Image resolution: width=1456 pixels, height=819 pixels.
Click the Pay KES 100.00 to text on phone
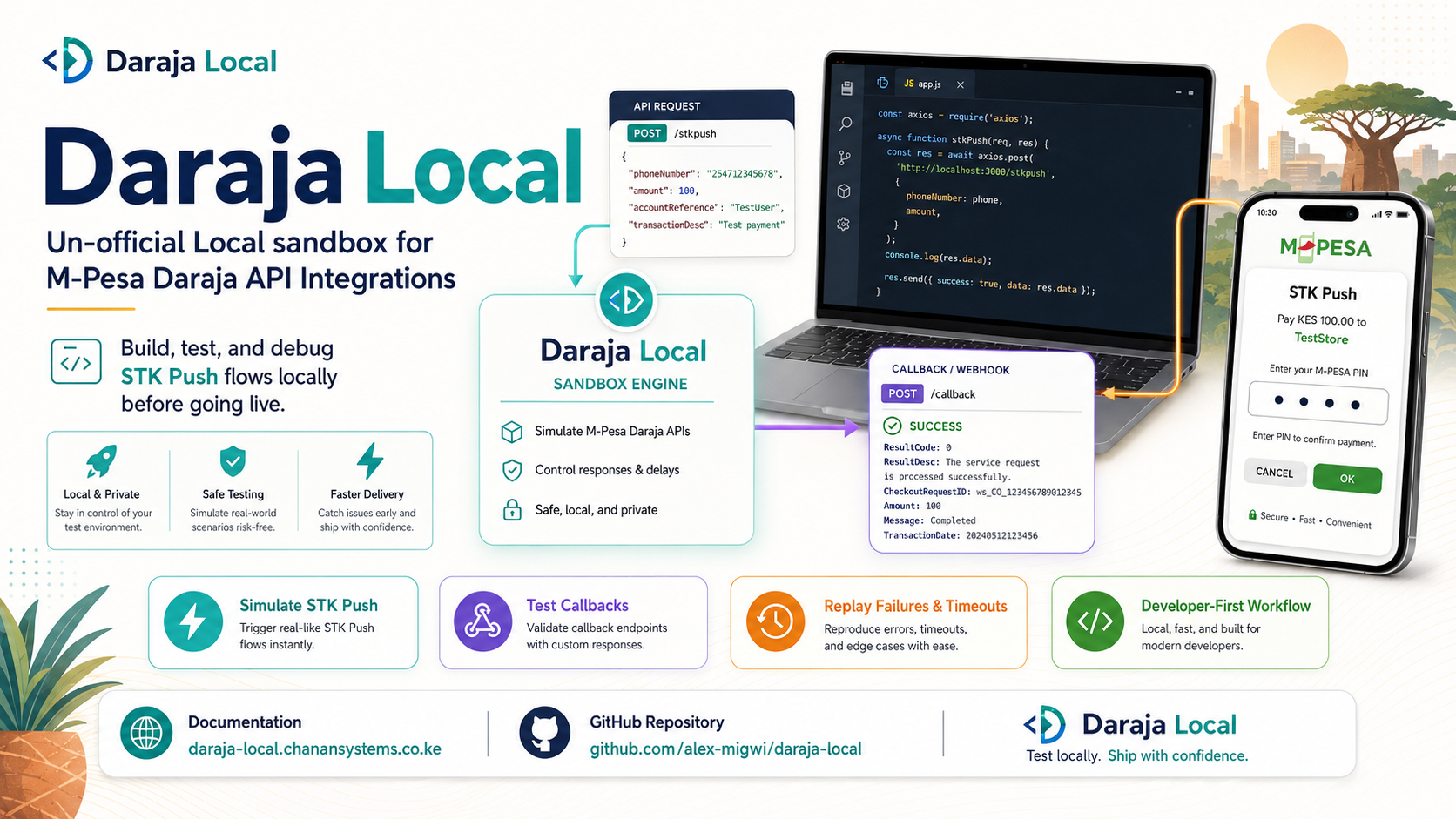[x=1322, y=320]
